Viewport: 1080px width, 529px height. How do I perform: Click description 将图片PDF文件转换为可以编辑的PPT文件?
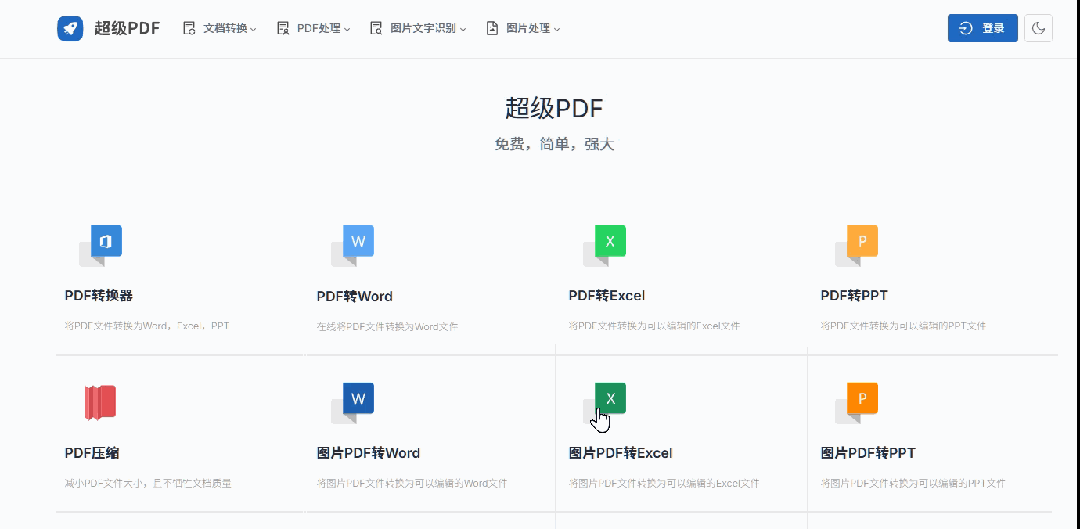click(913, 484)
